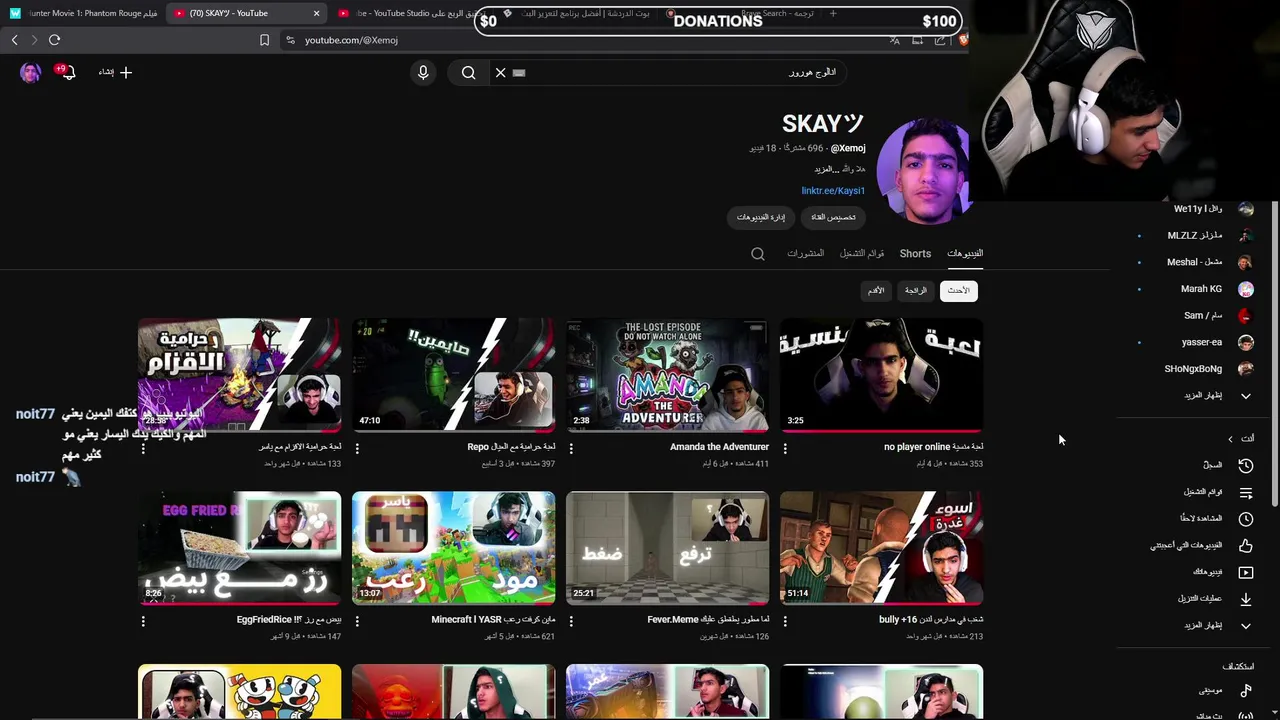Open options menu for Repo video
The image size is (1280, 720).
click(x=357, y=448)
